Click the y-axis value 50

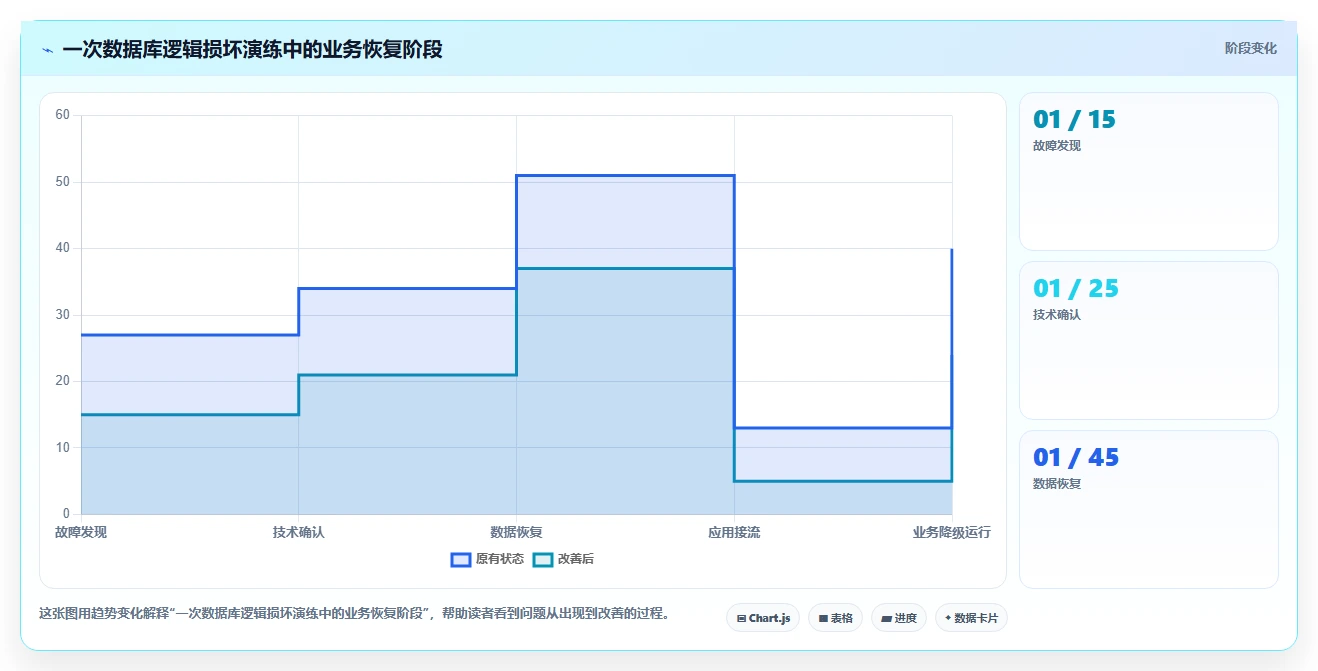tap(62, 182)
